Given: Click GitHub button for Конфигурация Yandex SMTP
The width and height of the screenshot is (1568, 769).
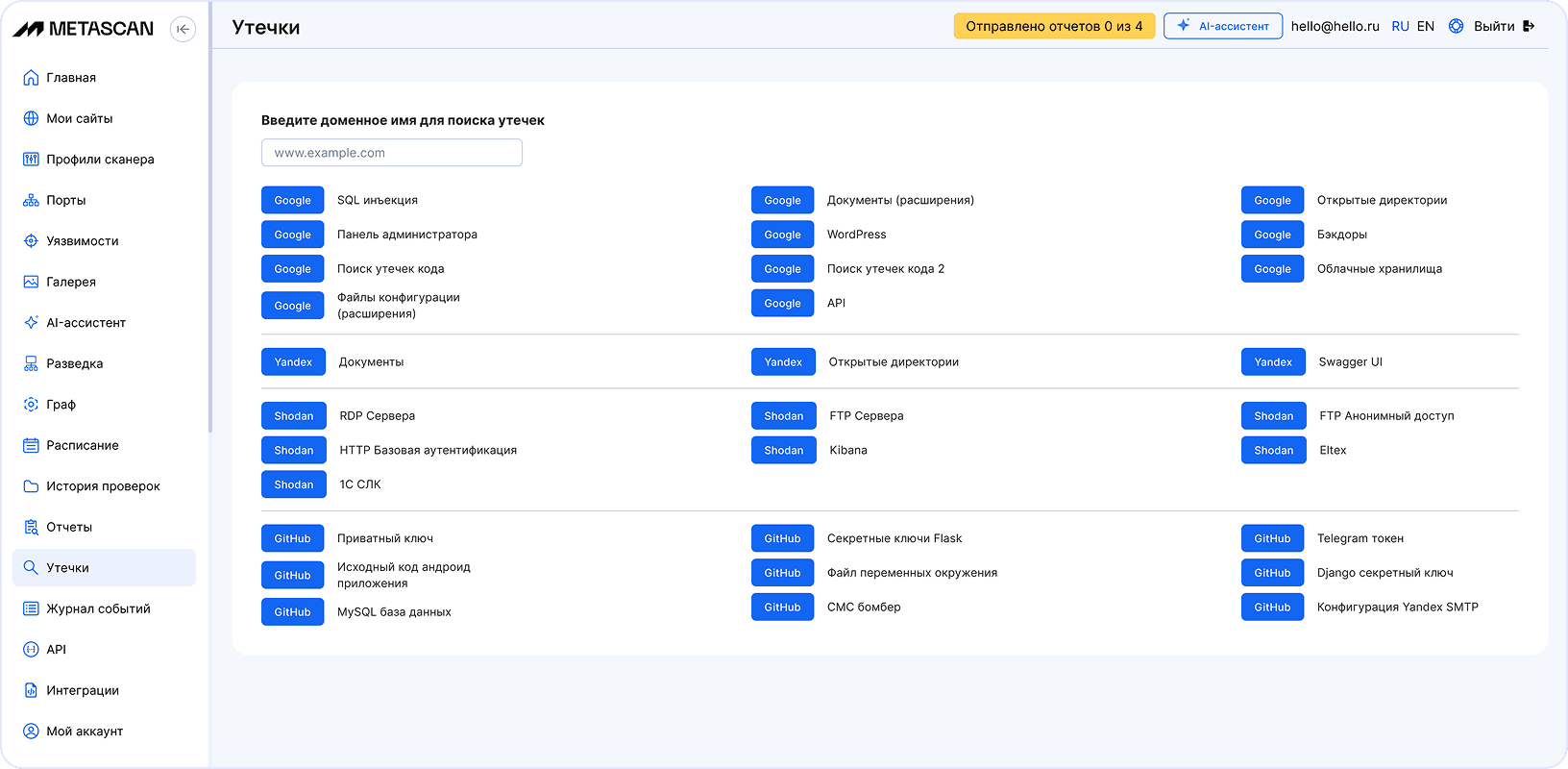Looking at the screenshot, I should (1273, 607).
